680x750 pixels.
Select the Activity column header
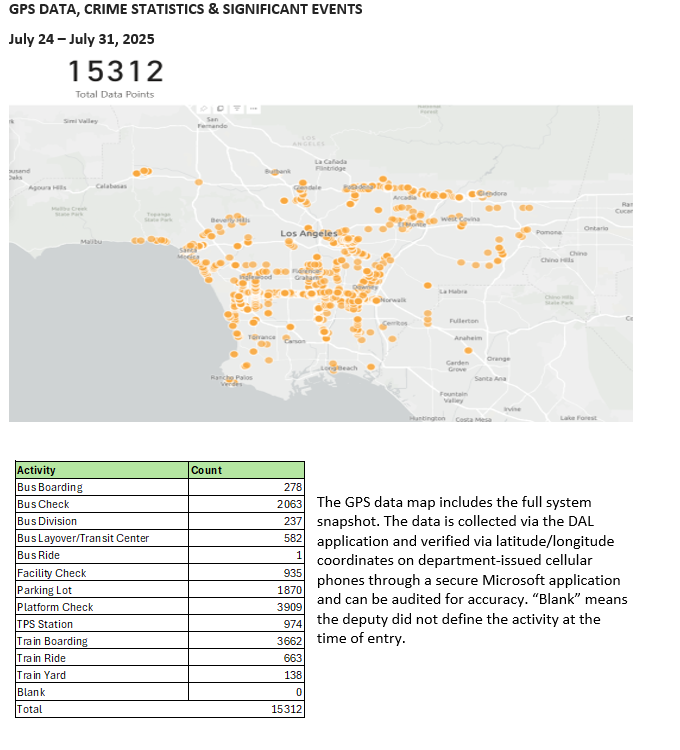pos(37,469)
